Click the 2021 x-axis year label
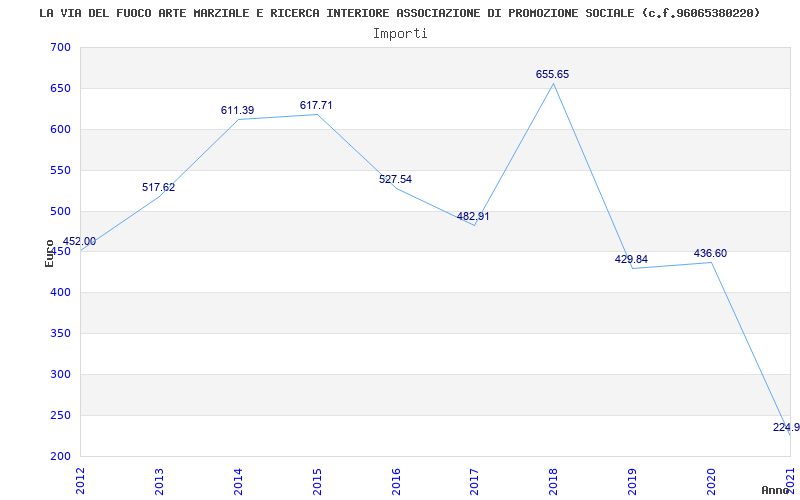 click(x=790, y=480)
